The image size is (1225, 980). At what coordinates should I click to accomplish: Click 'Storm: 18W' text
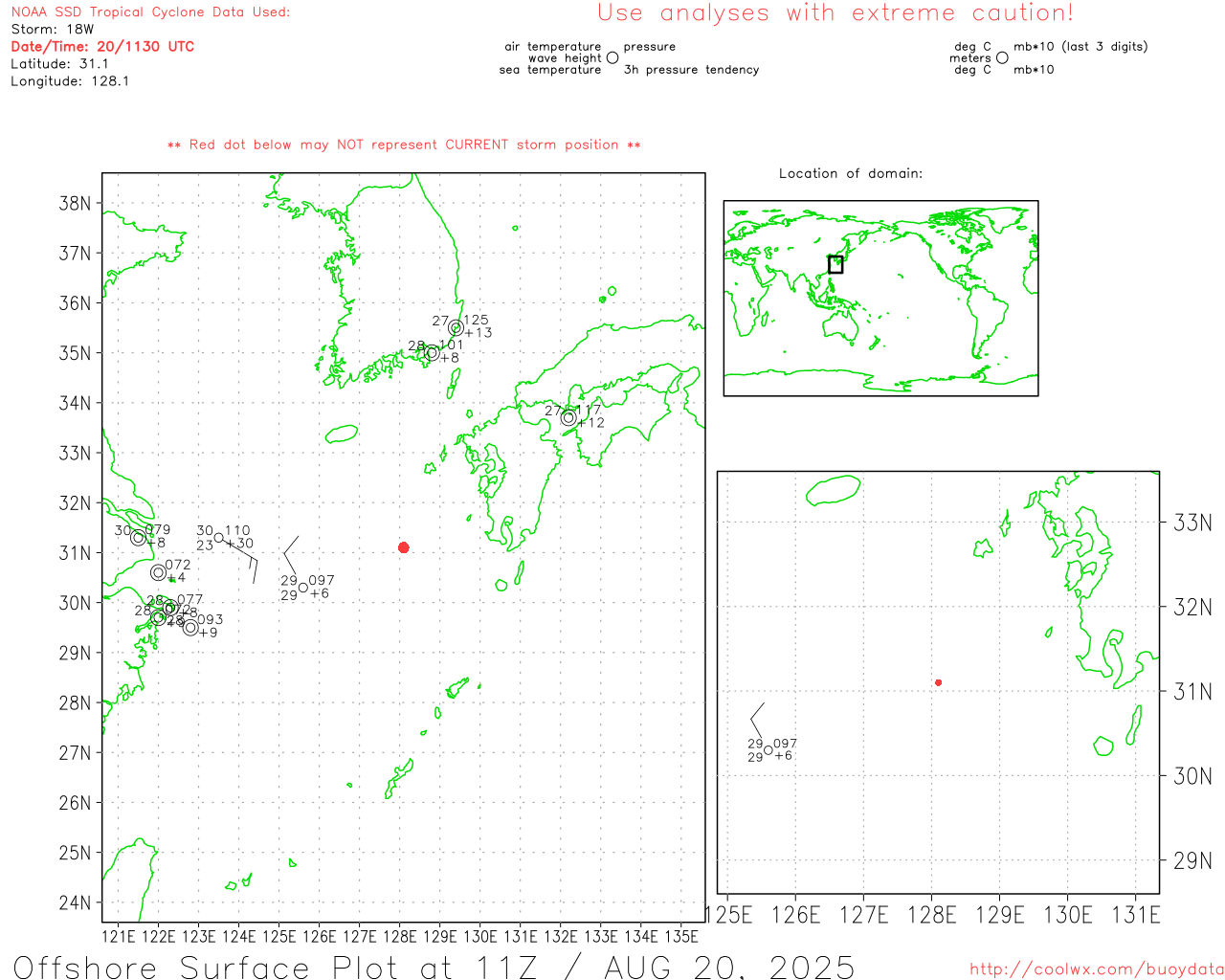53,29
